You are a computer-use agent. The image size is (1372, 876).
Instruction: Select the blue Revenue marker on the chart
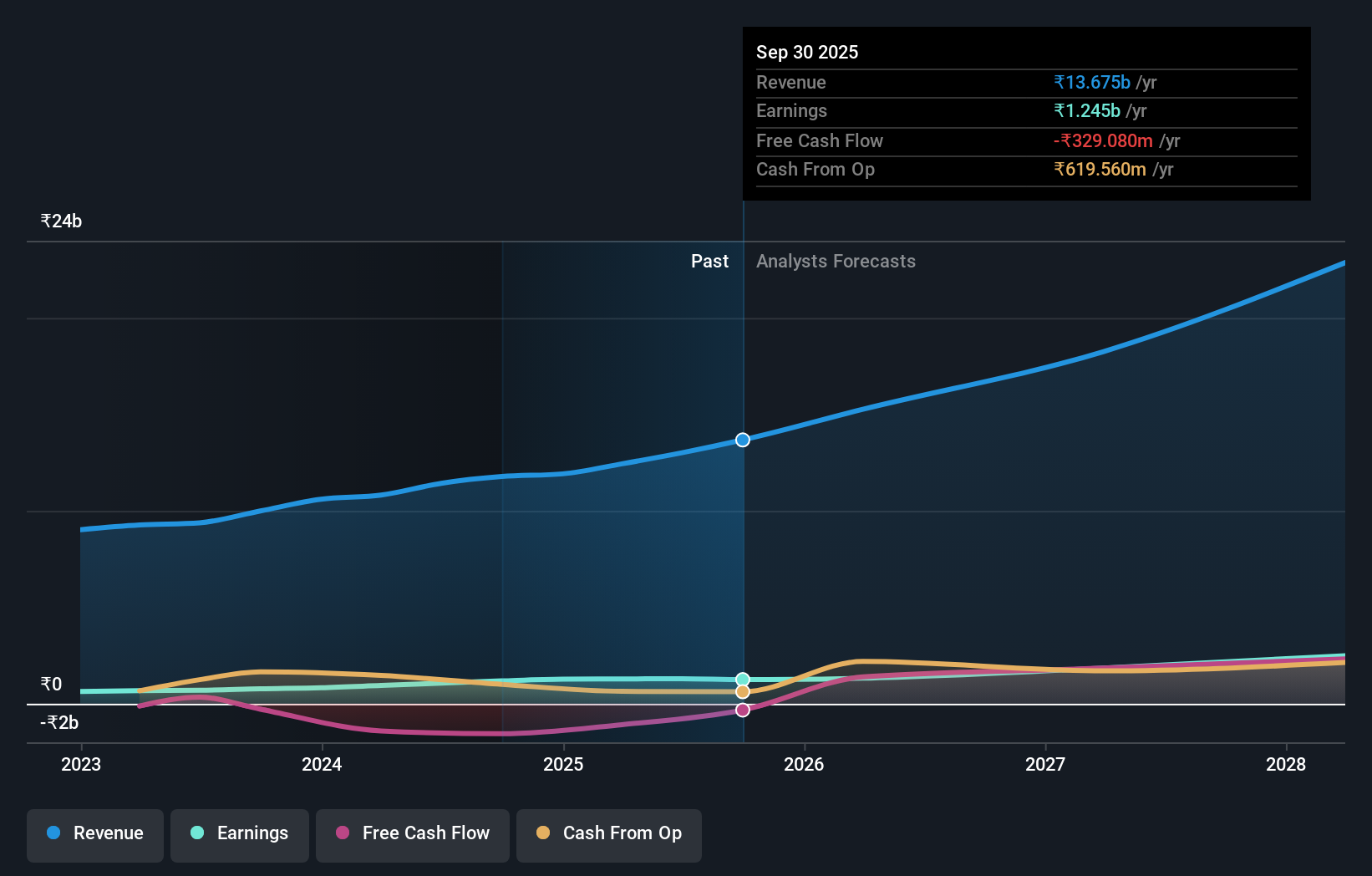[x=742, y=440]
